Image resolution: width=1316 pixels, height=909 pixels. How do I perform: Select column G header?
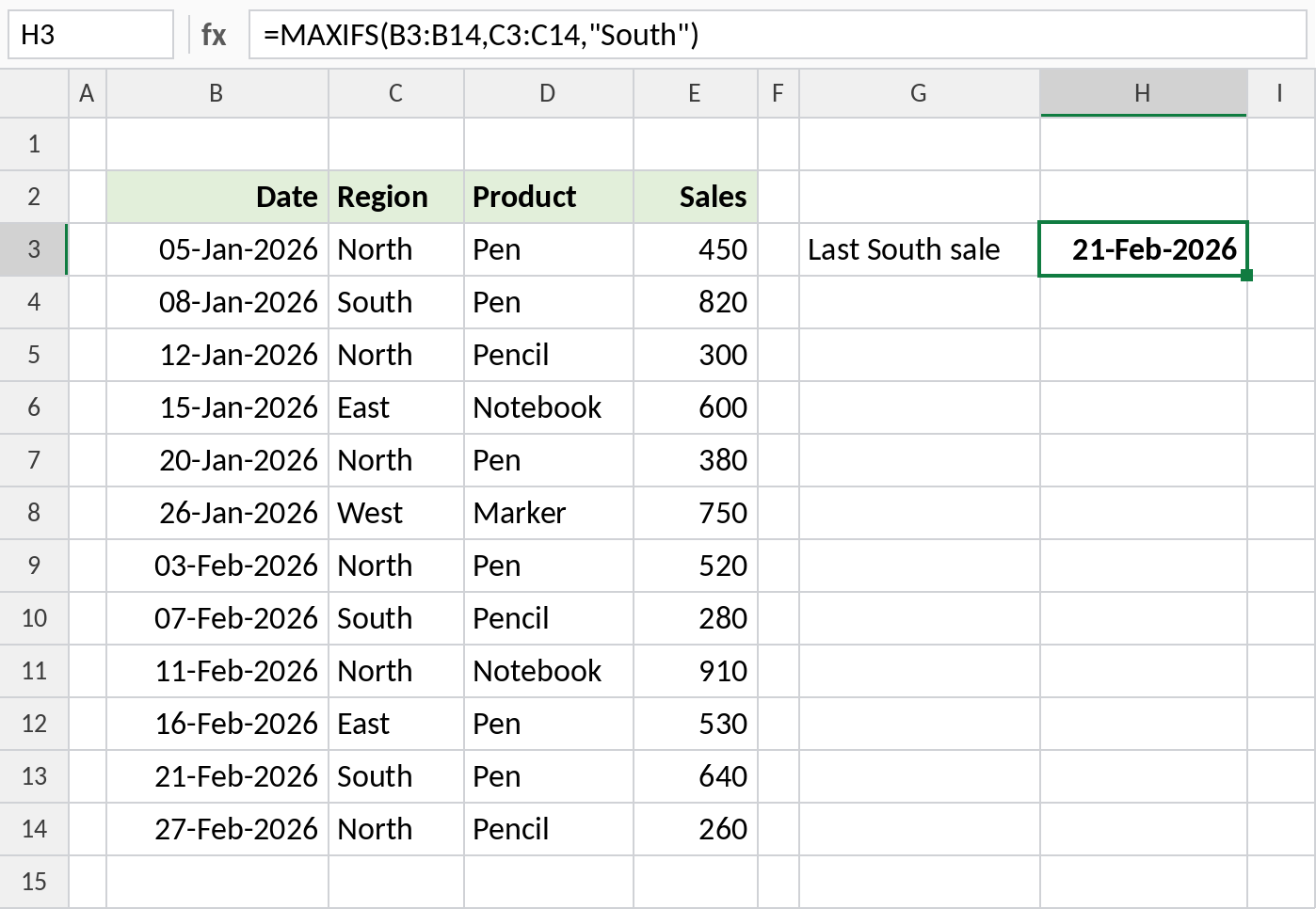click(920, 93)
